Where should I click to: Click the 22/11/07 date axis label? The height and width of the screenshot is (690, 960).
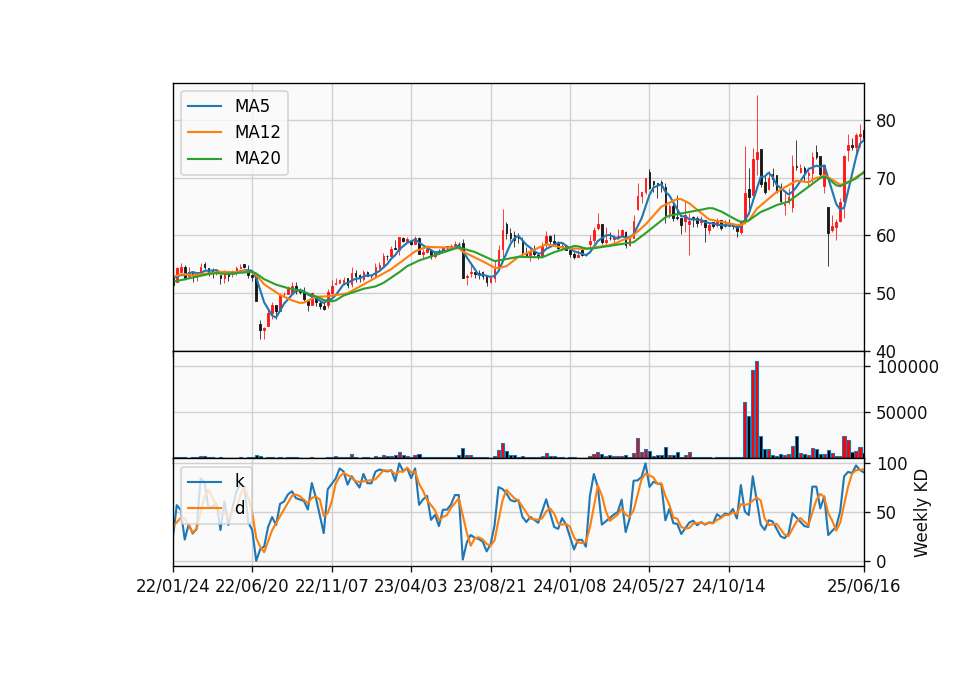pyautogui.click(x=332, y=587)
